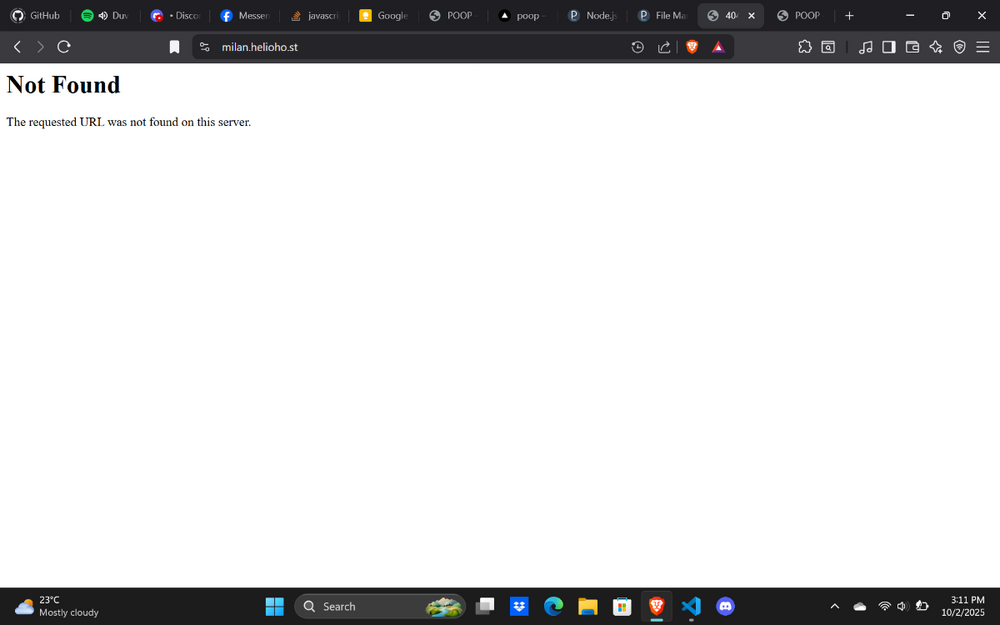Click the milan.helioho.st address bar
Image resolution: width=1000 pixels, height=625 pixels.
(x=400, y=47)
